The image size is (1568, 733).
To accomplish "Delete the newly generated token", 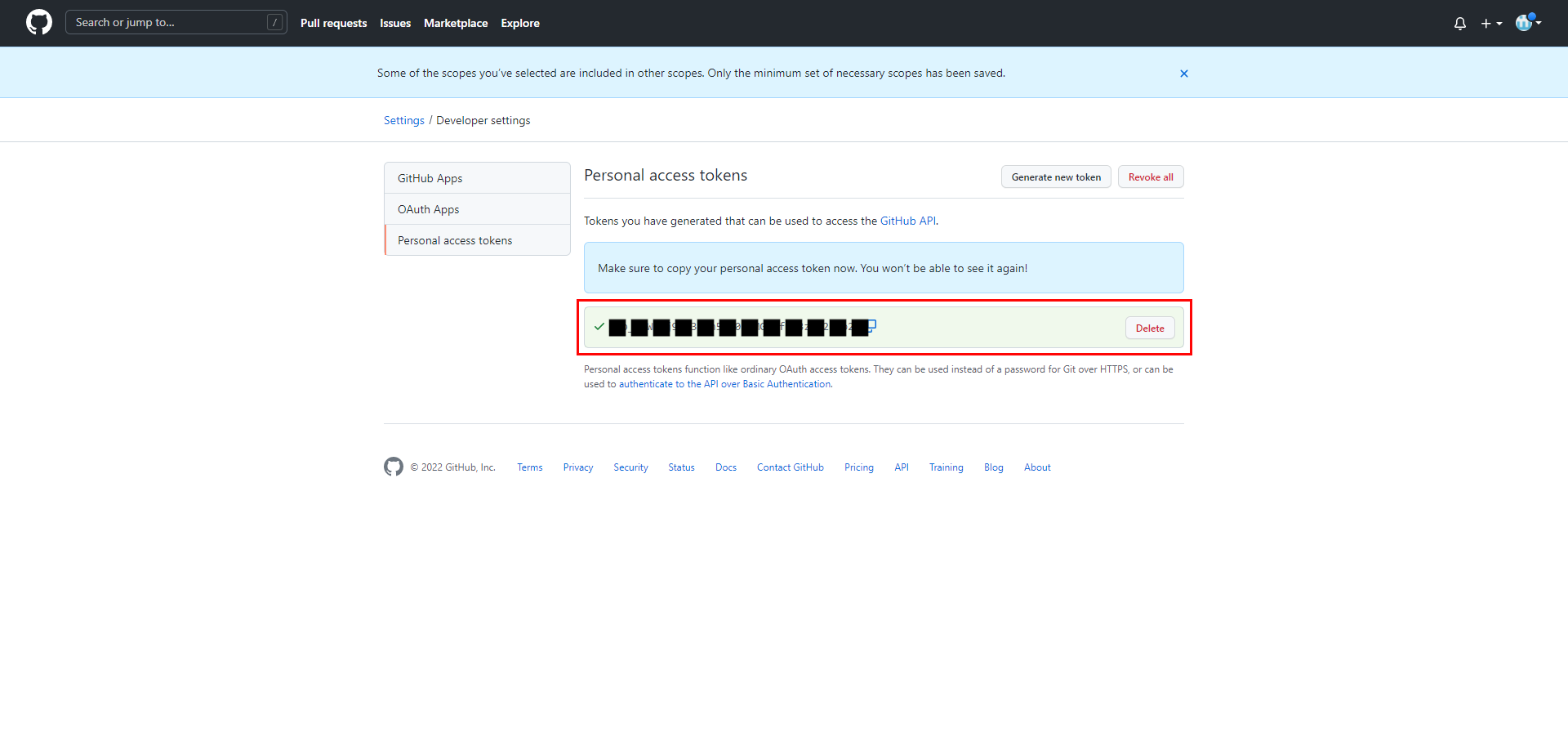I will coord(1150,328).
